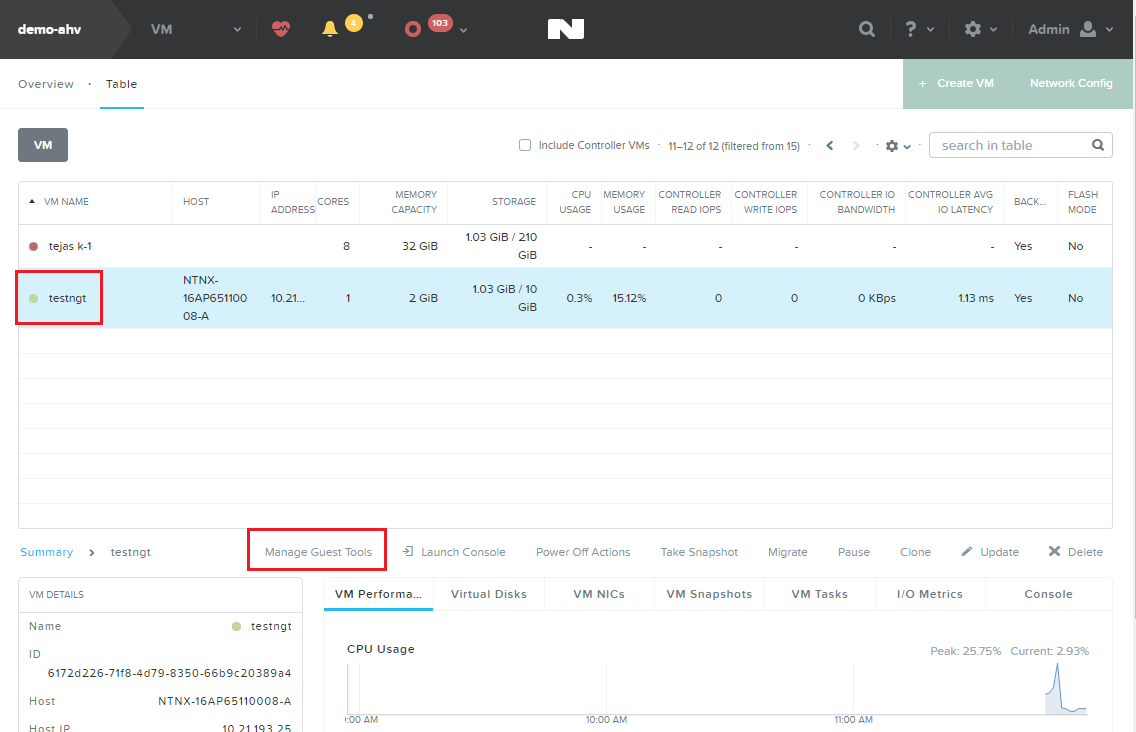This screenshot has width=1136, height=732.
Task: Open the VM Performance tab
Action: point(378,594)
